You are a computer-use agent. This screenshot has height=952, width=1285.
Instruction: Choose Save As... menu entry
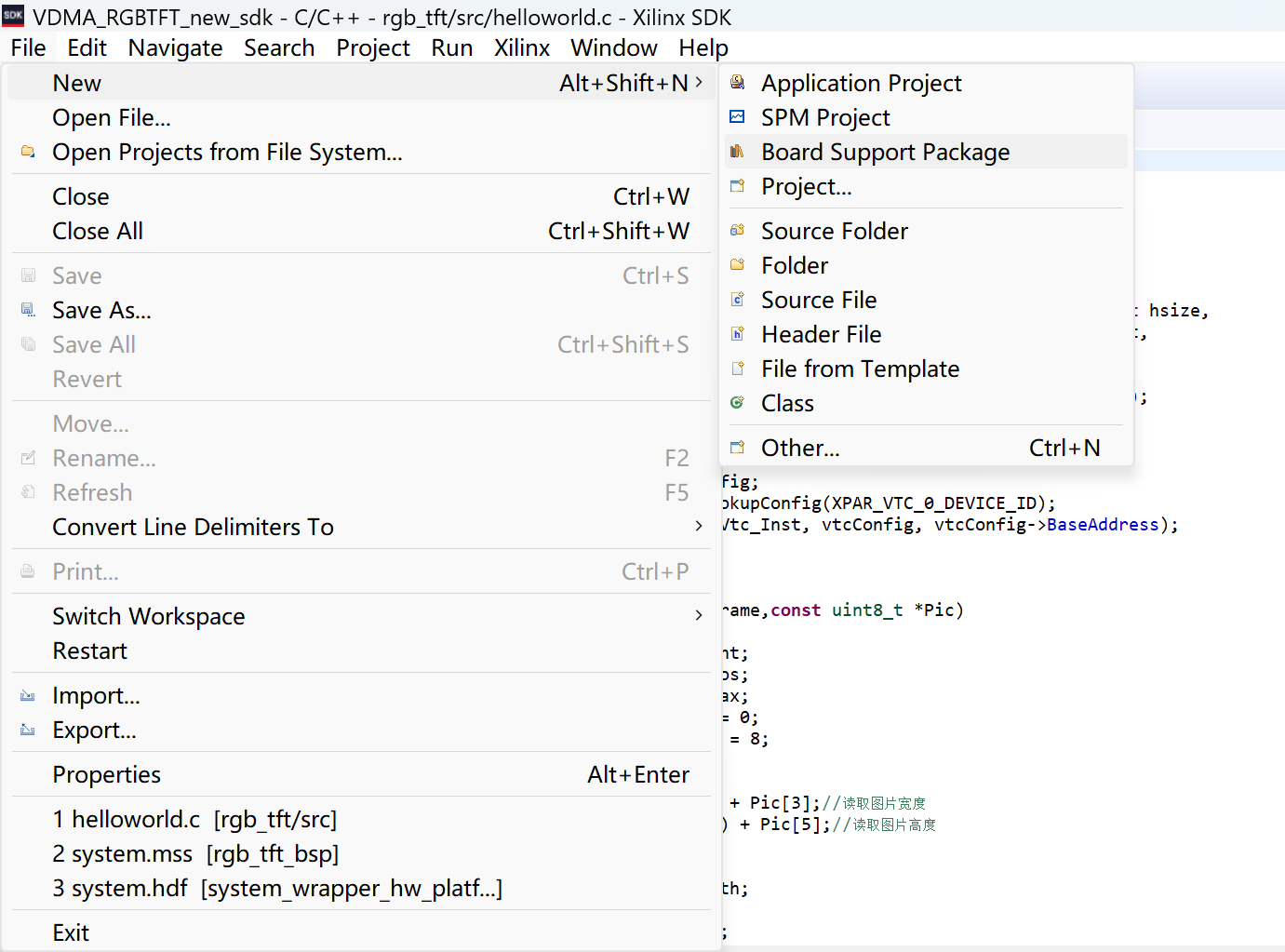point(361,310)
